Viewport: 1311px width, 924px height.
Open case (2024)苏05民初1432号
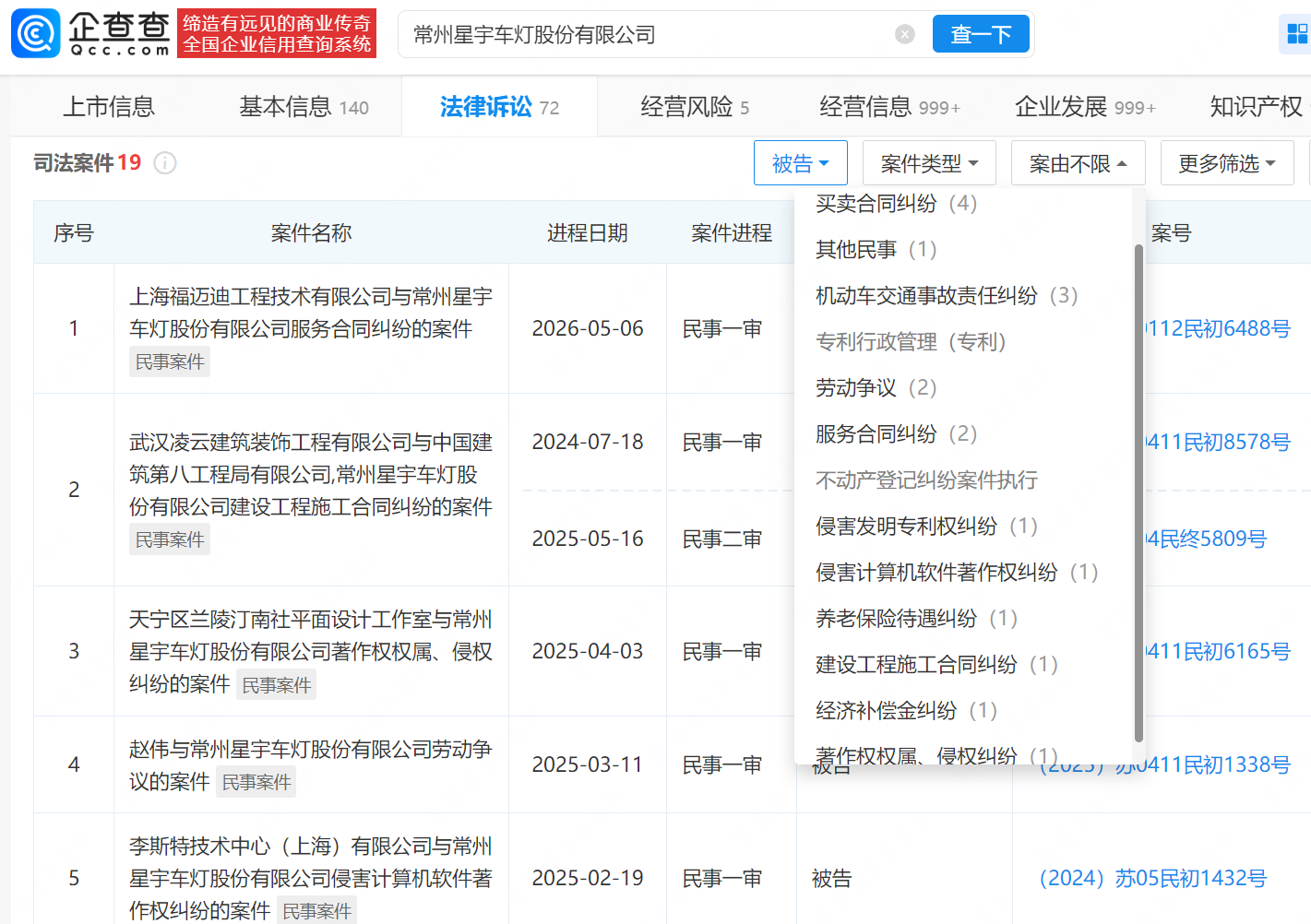[x=1153, y=878]
